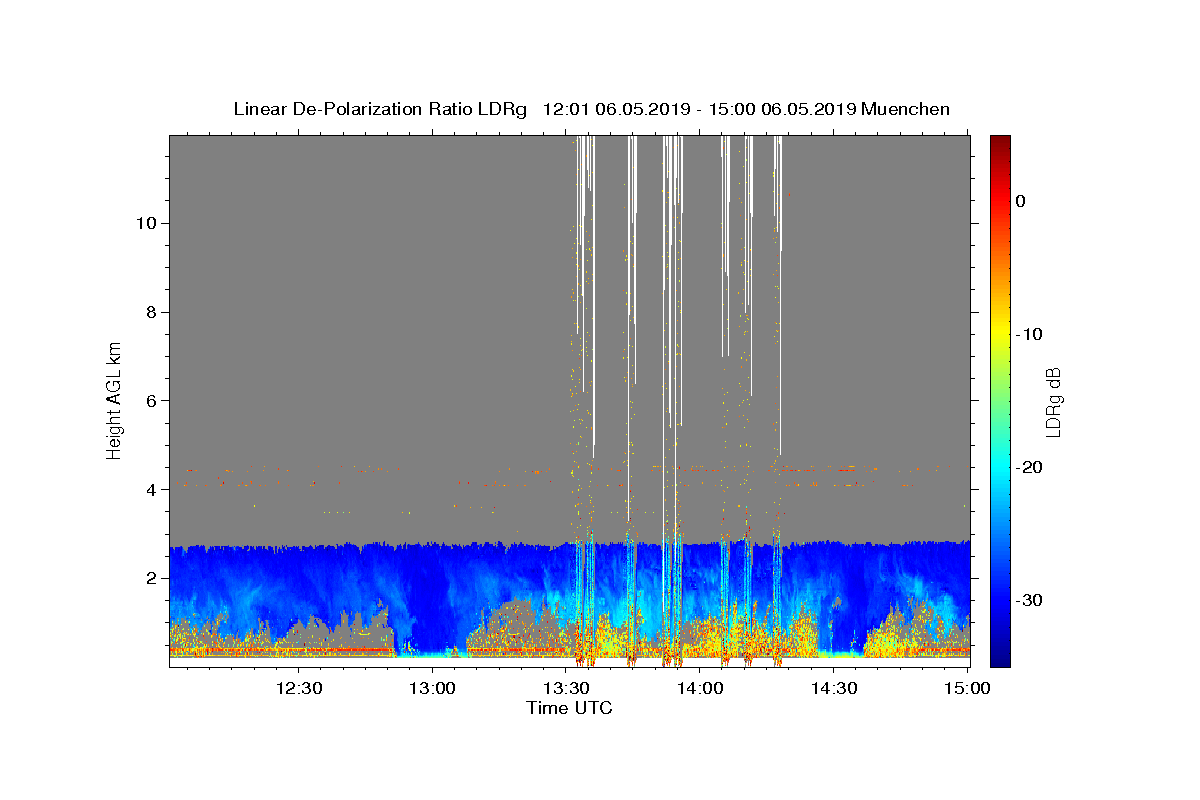This screenshot has height=800, width=1200.
Task: Click the station name 'Muenchen' in title
Action: [906, 109]
